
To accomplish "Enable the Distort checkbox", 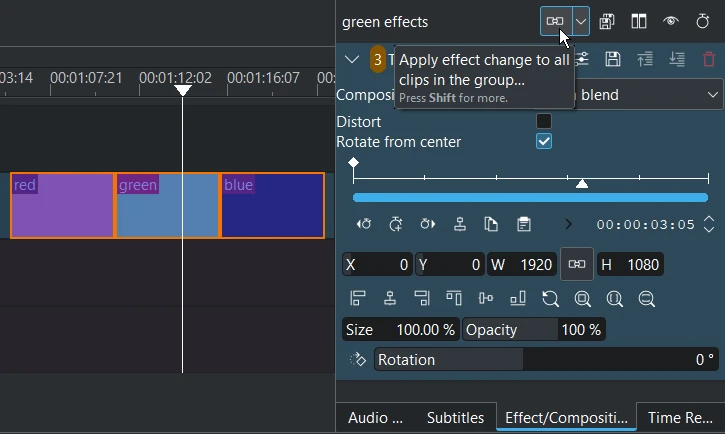I will (544, 121).
